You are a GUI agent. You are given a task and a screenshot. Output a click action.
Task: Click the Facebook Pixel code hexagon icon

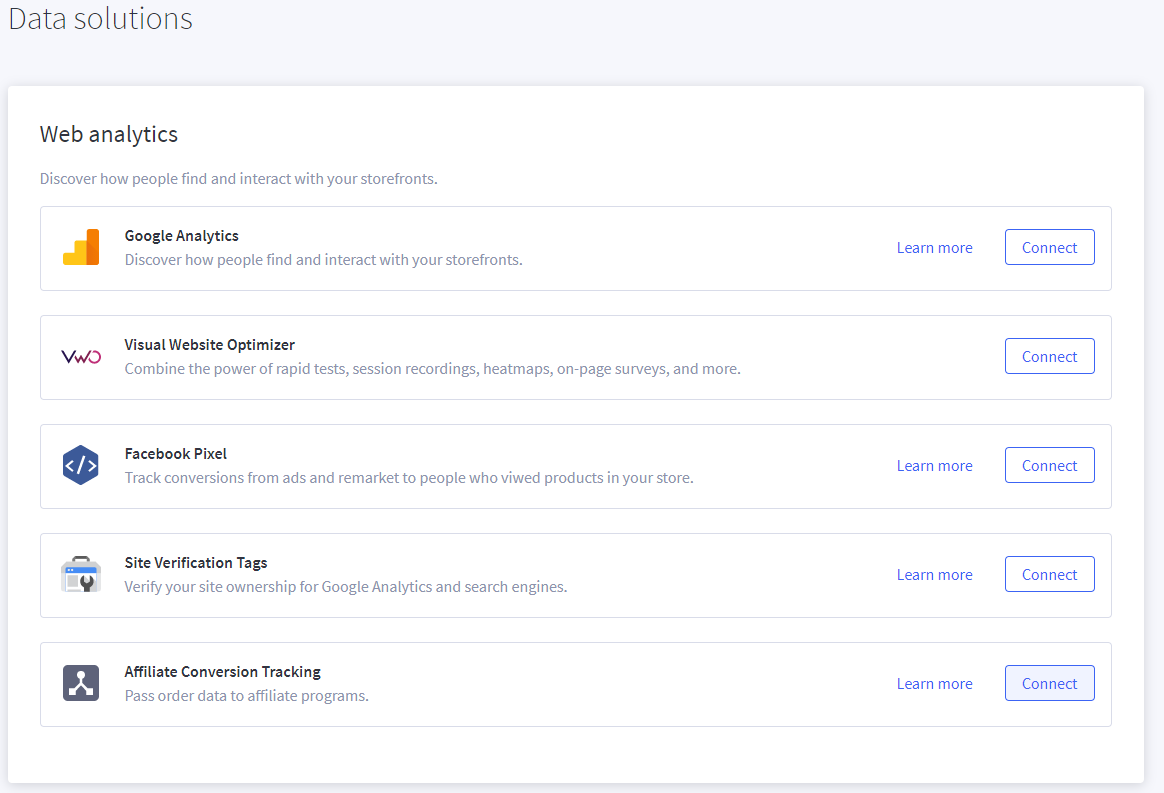click(81, 466)
